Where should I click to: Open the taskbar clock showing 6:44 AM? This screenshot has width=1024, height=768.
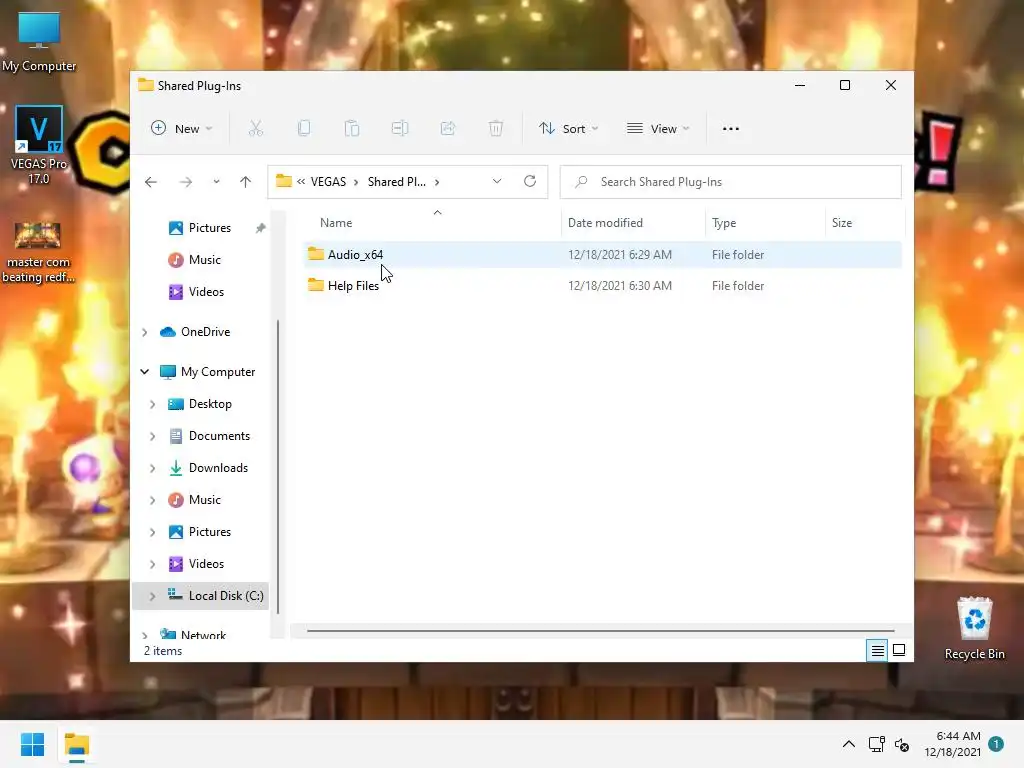coord(952,744)
